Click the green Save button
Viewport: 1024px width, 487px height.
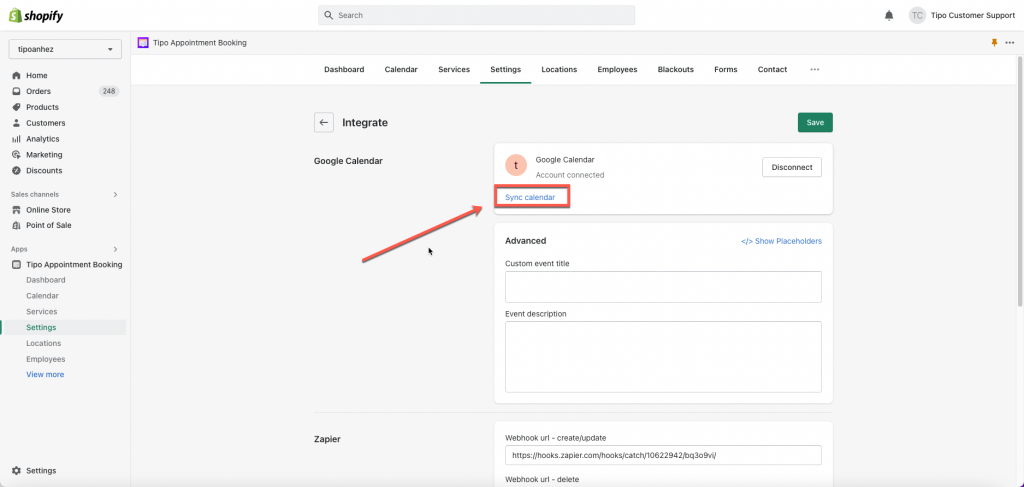815,122
